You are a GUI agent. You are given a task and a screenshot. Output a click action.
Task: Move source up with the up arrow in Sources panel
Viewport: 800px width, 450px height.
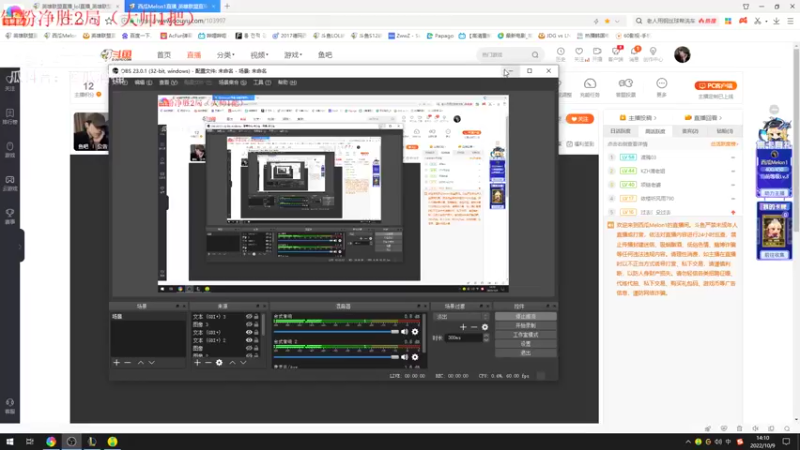tap(232, 362)
